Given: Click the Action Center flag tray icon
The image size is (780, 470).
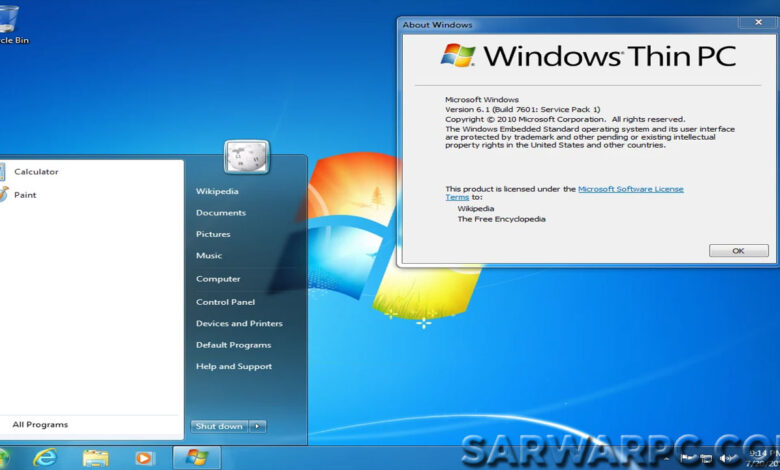Looking at the screenshot, I should 688,458.
